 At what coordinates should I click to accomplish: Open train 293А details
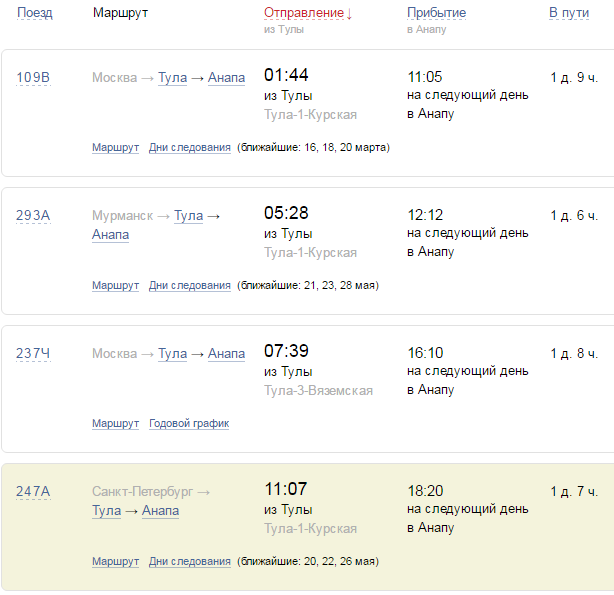(33, 215)
